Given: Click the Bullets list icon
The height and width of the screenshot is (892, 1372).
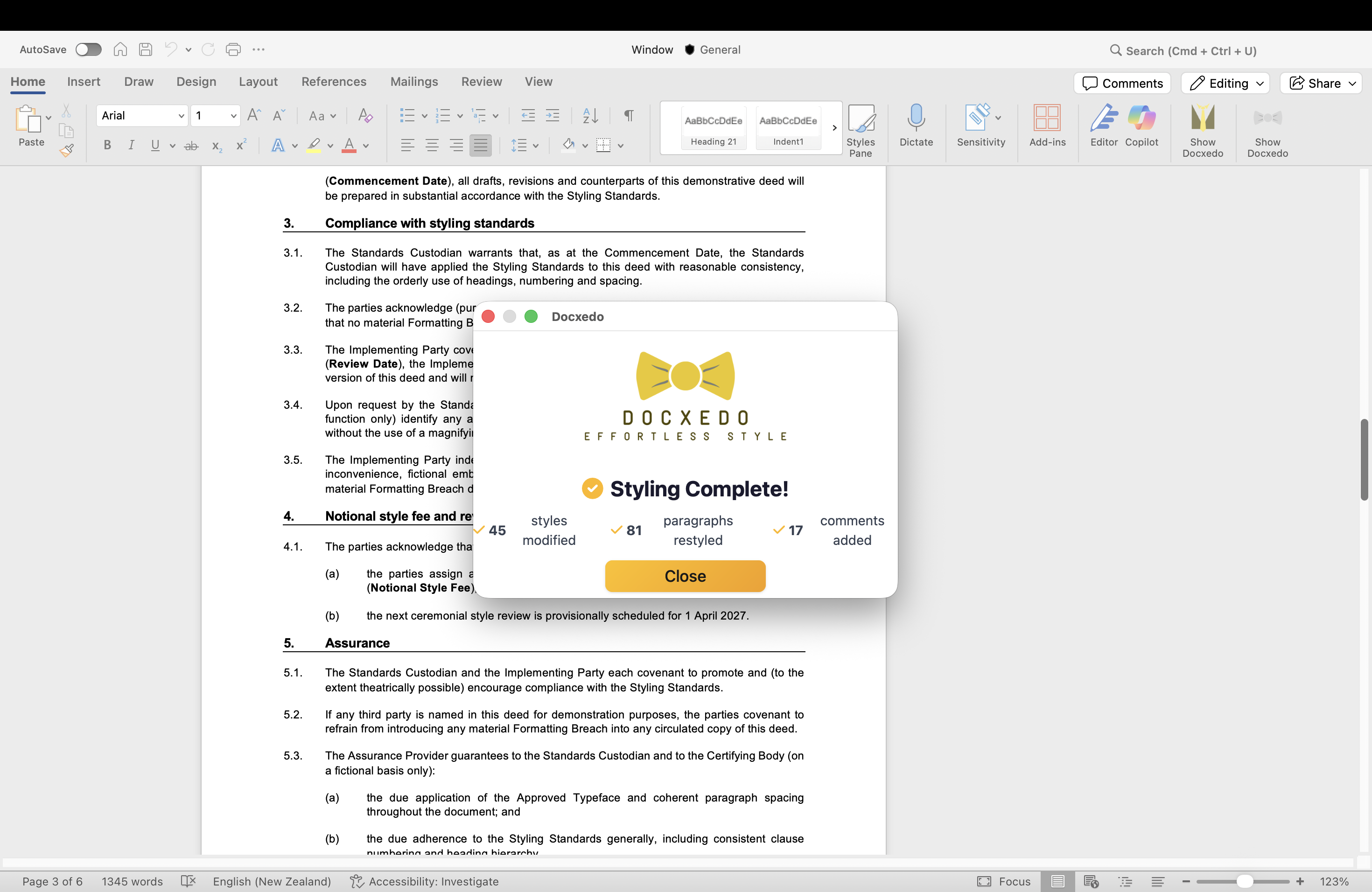Looking at the screenshot, I should pos(407,116).
